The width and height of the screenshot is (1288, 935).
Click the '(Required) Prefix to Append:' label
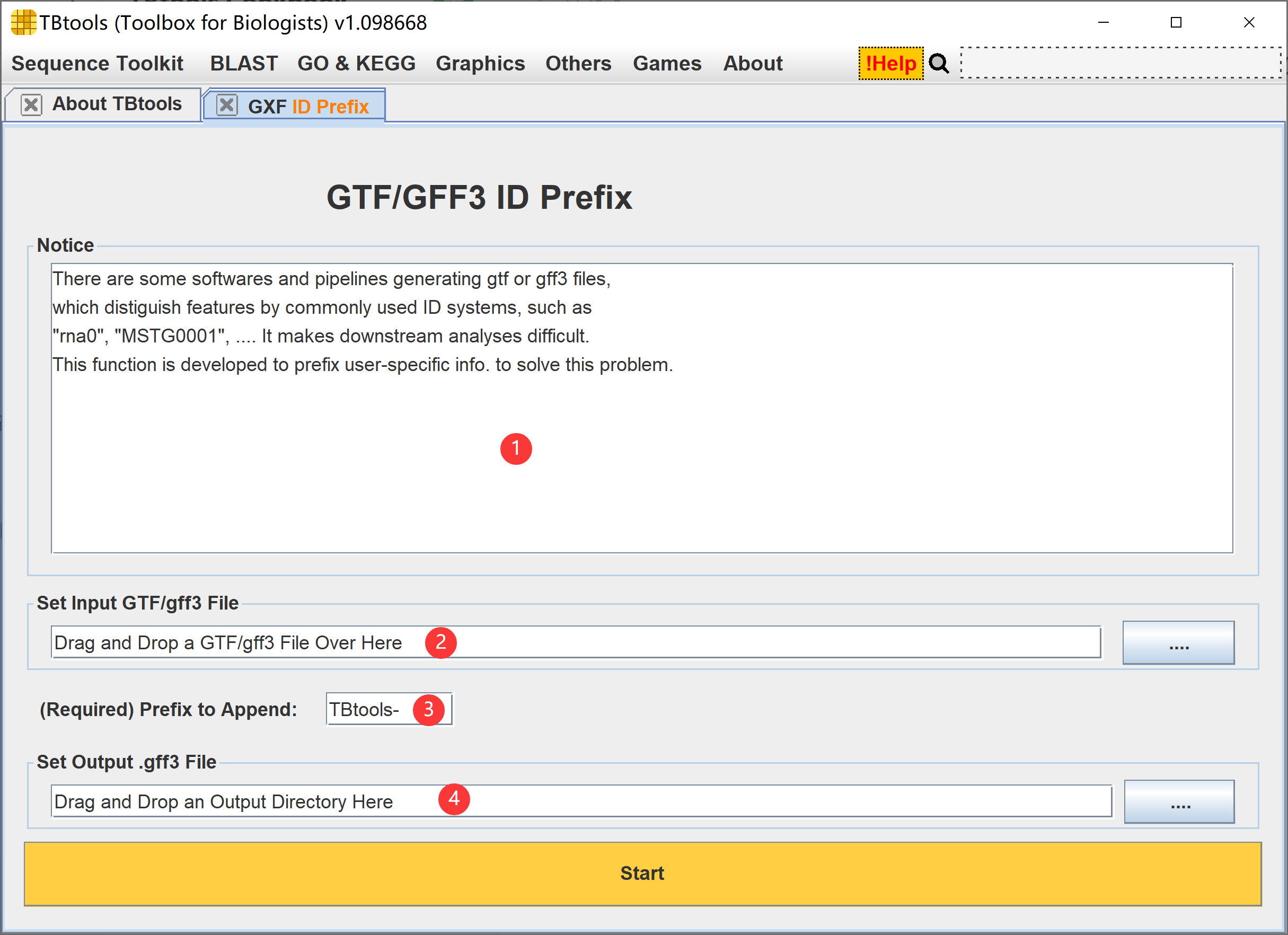[x=168, y=710]
